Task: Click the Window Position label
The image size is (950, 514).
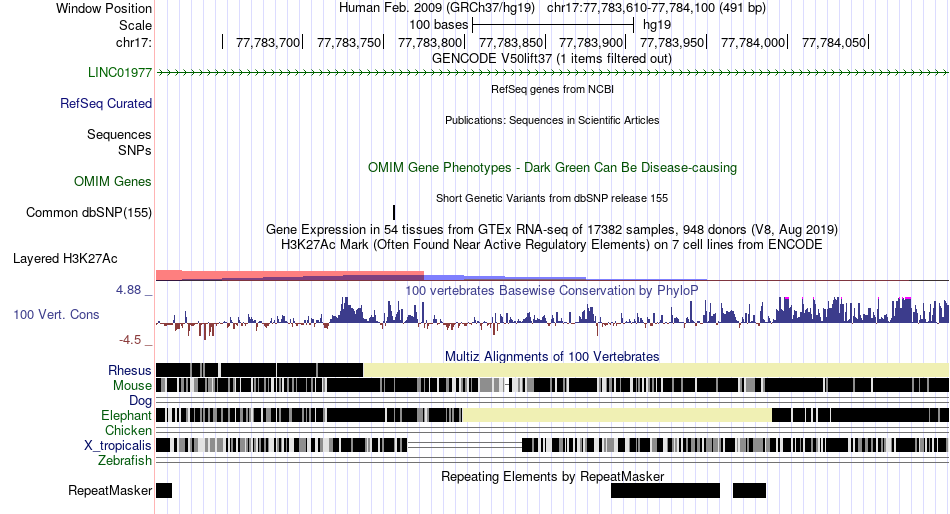Action: pyautogui.click(x=104, y=8)
